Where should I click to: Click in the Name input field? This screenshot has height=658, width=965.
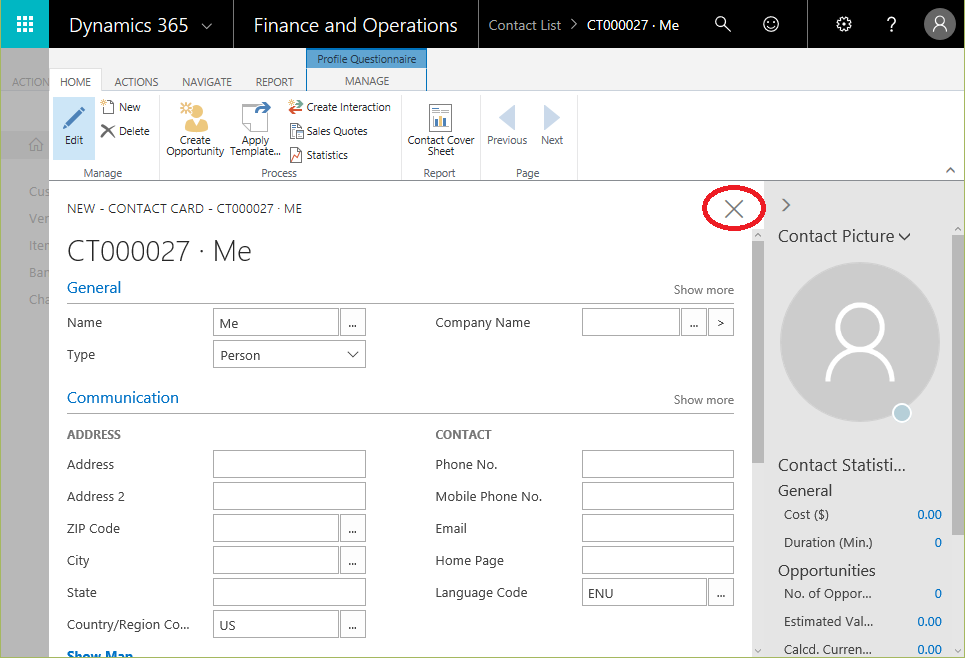click(x=276, y=323)
